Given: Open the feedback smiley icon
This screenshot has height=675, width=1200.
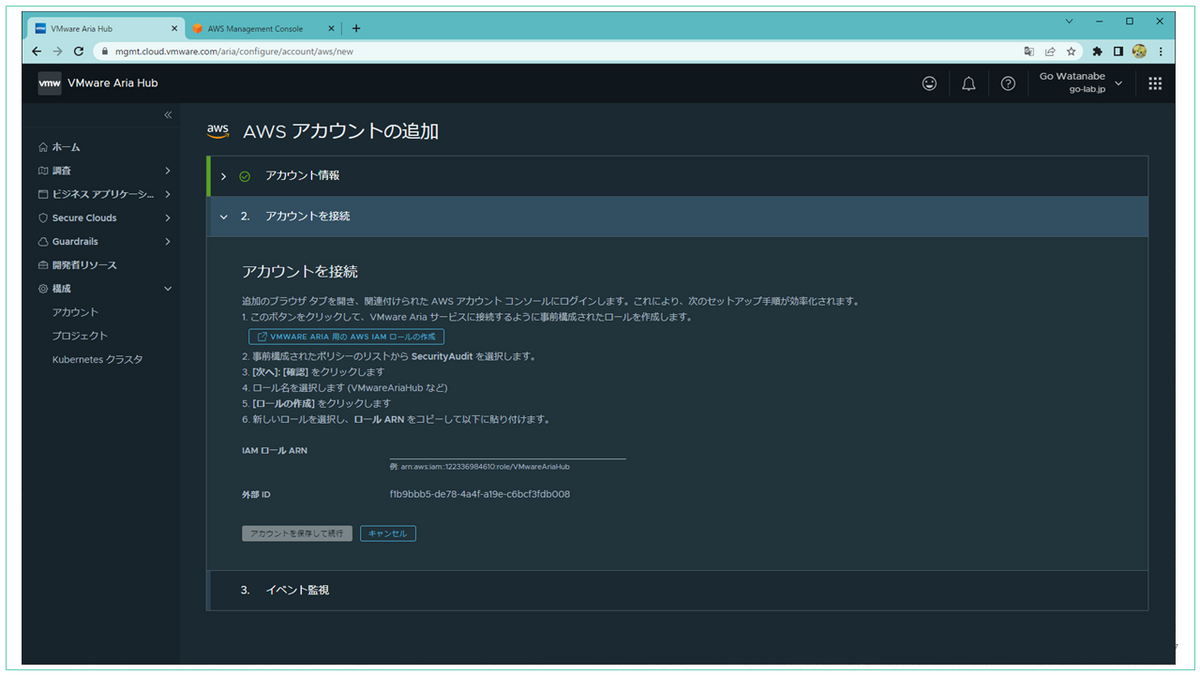Looking at the screenshot, I should (930, 84).
